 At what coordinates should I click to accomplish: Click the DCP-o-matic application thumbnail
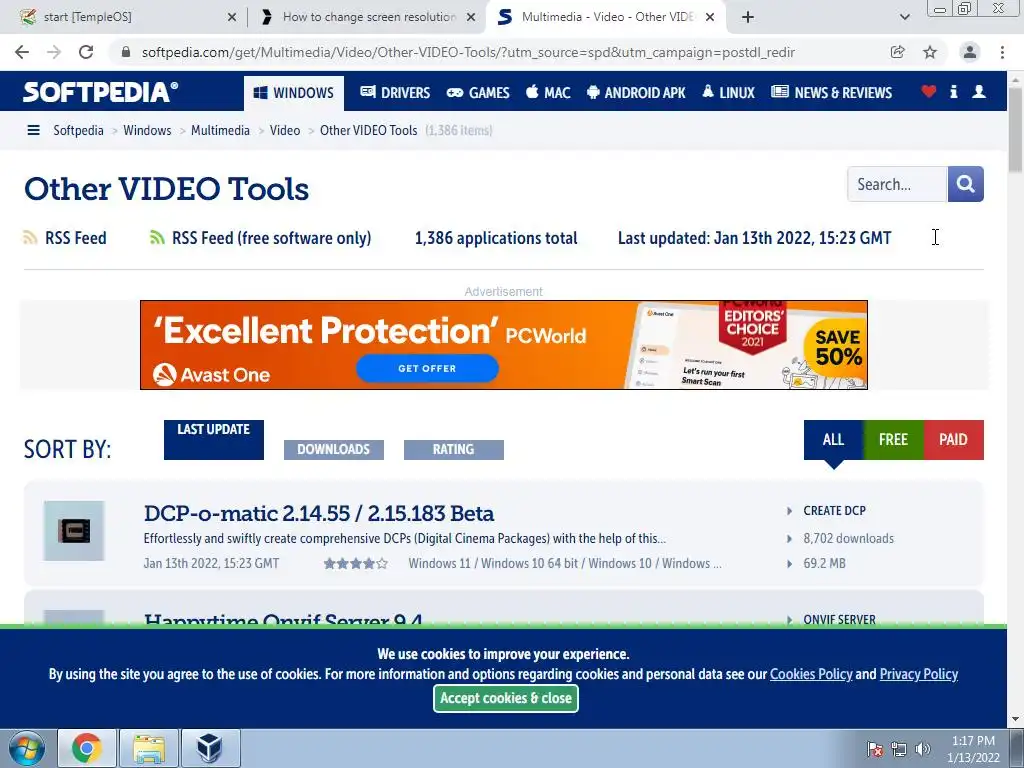click(x=74, y=530)
